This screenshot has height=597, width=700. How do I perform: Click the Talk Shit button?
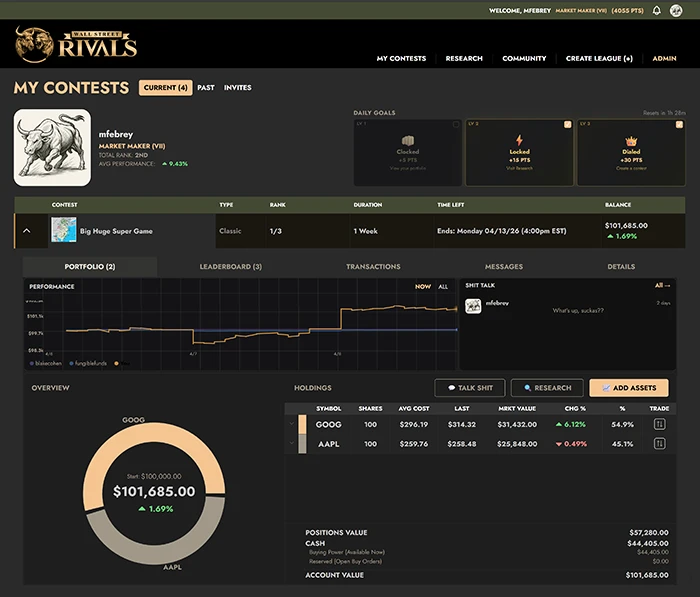click(x=469, y=388)
